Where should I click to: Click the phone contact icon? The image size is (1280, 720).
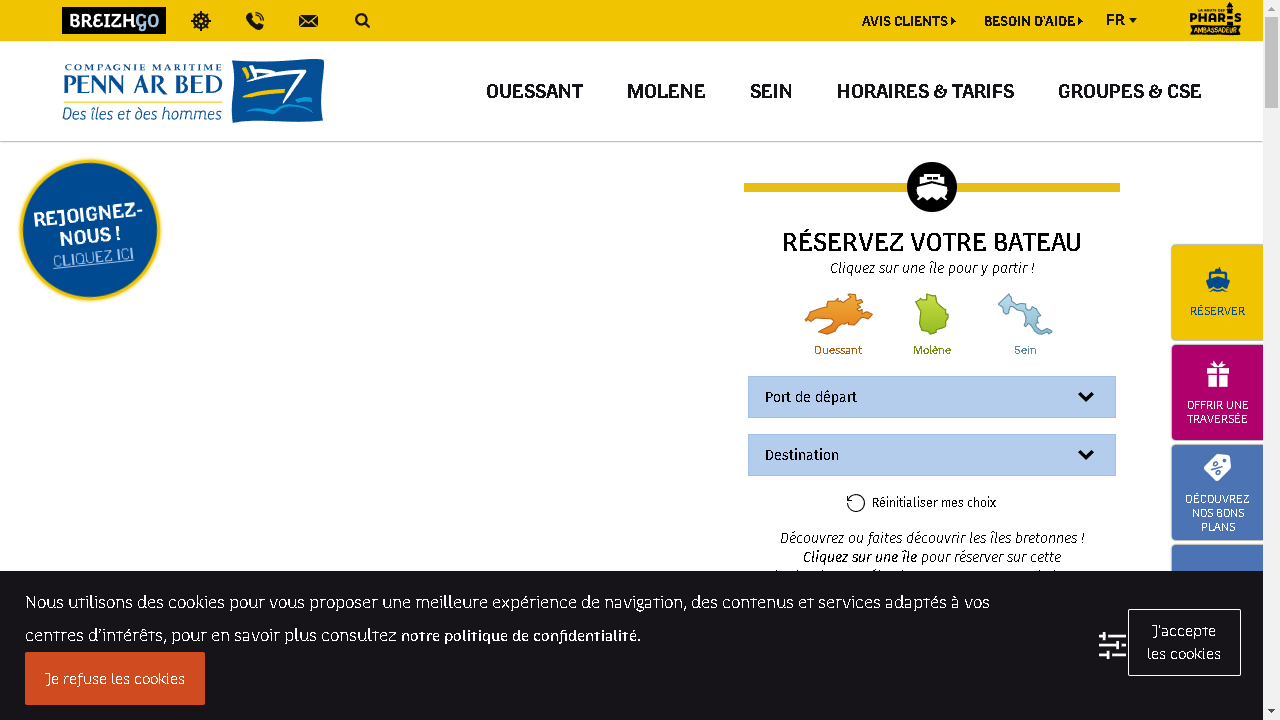click(255, 21)
